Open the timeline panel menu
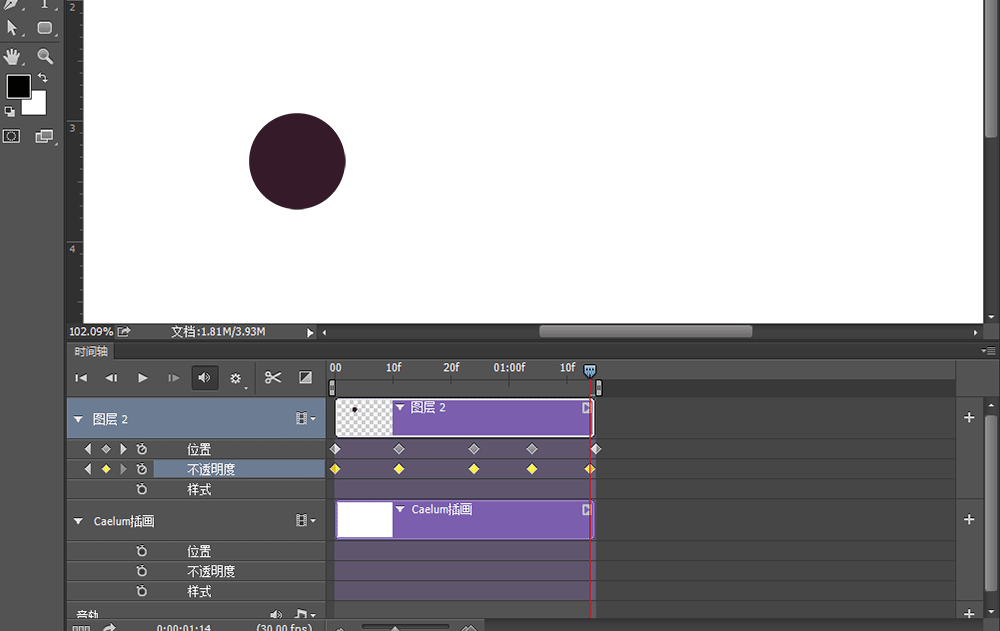 [989, 351]
